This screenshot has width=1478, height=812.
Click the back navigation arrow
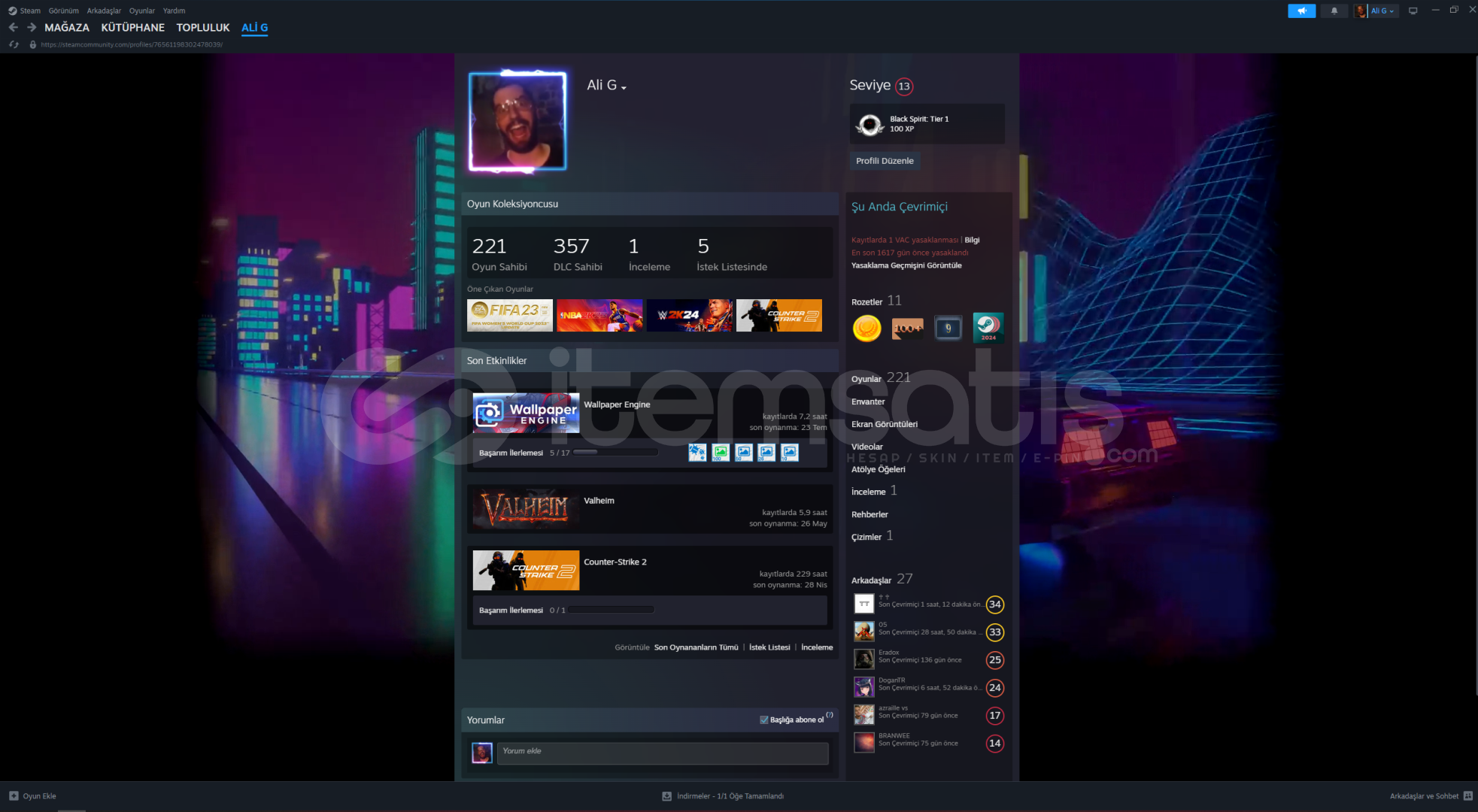coord(13,27)
